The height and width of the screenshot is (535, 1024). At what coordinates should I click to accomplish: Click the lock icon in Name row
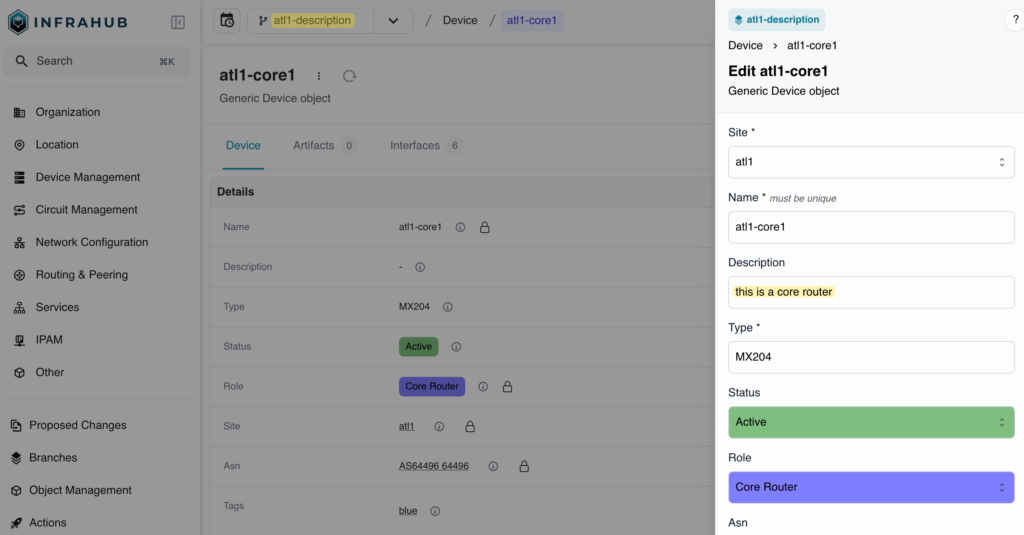coord(485,227)
